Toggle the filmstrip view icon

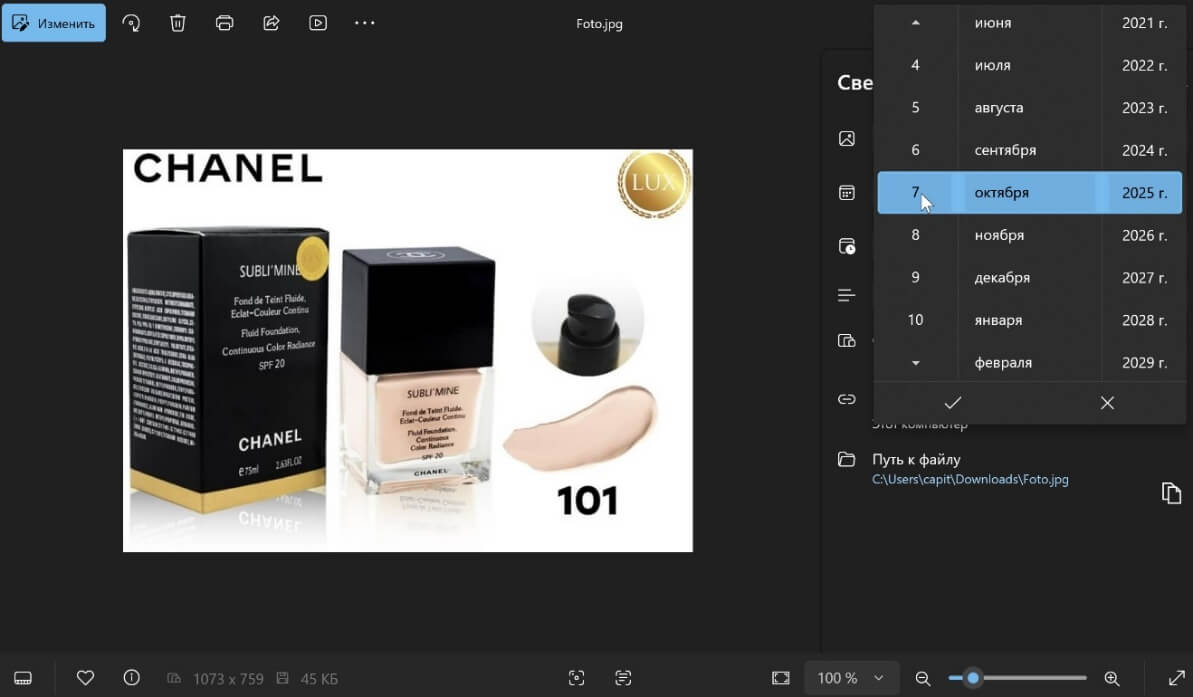[x=23, y=678]
